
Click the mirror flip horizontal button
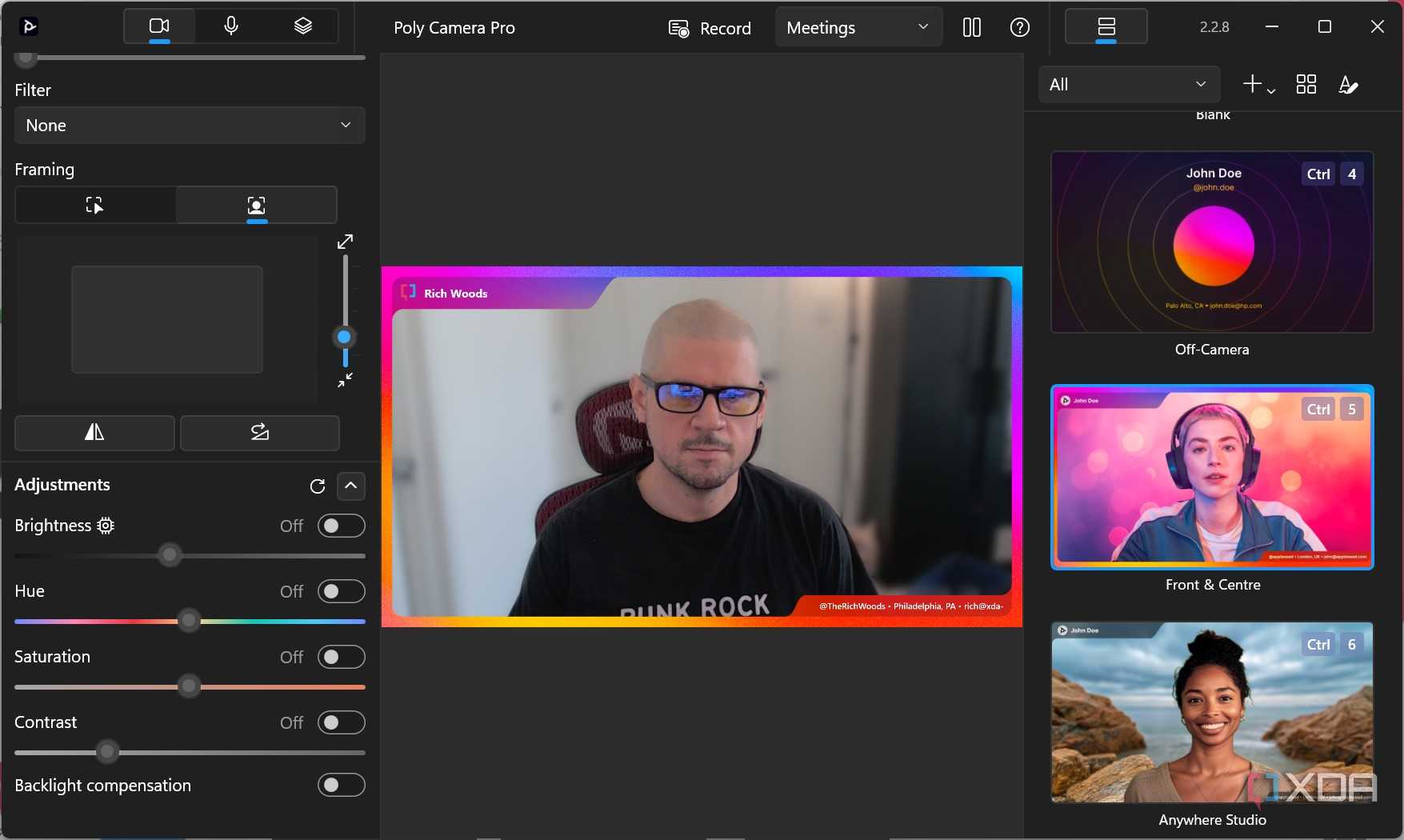point(94,432)
